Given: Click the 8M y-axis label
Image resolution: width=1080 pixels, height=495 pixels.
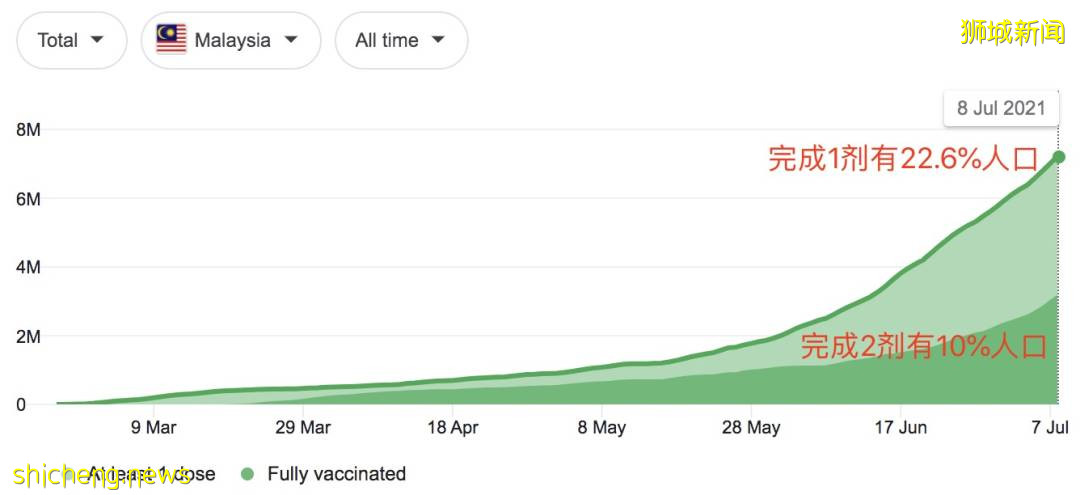Looking at the screenshot, I should 27,130.
